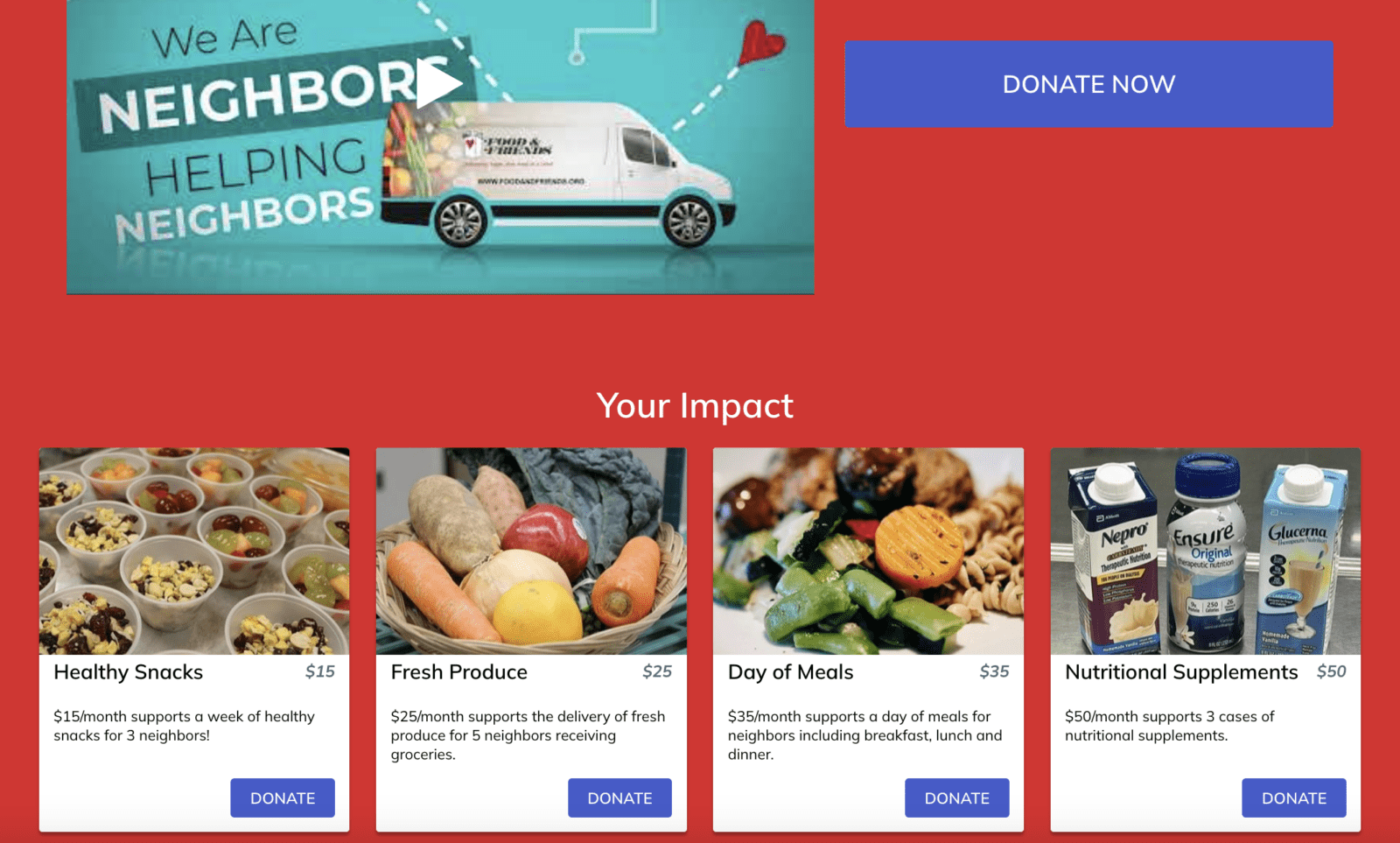This screenshot has width=1400, height=843.
Task: Open the Day of Meals plate photo
Action: pos(868,551)
